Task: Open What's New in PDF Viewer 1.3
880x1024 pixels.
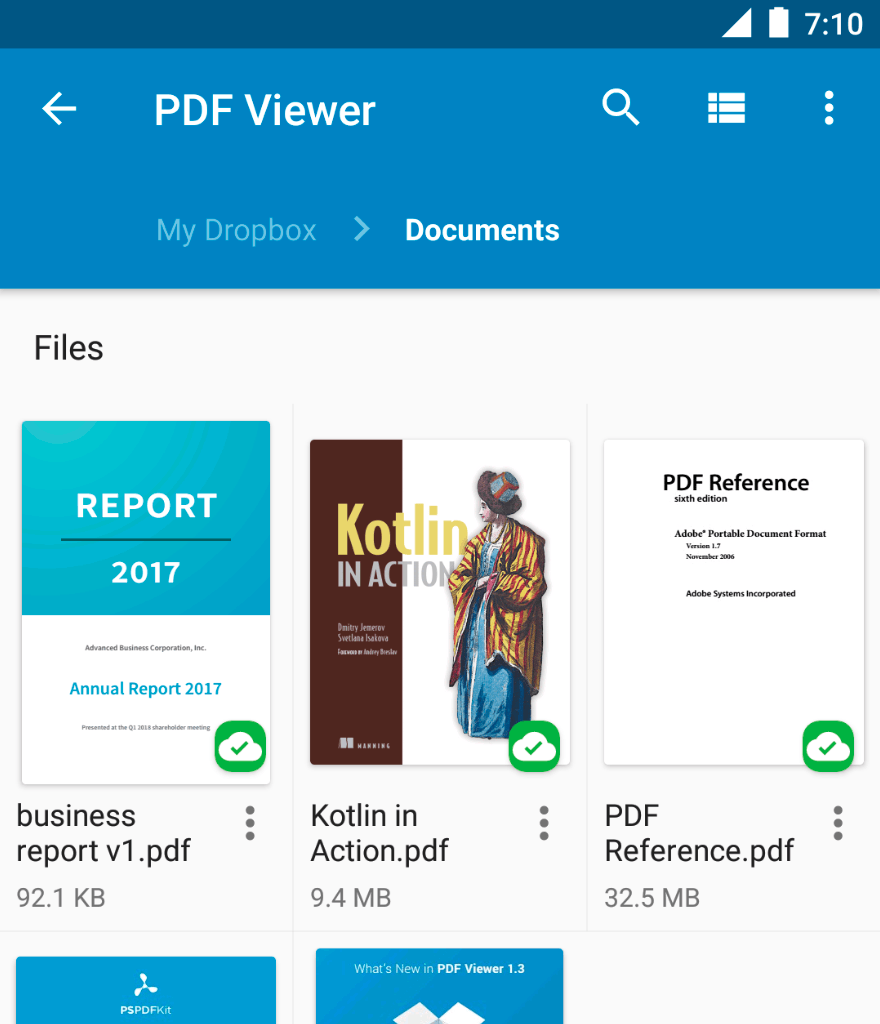Action: tap(440, 986)
